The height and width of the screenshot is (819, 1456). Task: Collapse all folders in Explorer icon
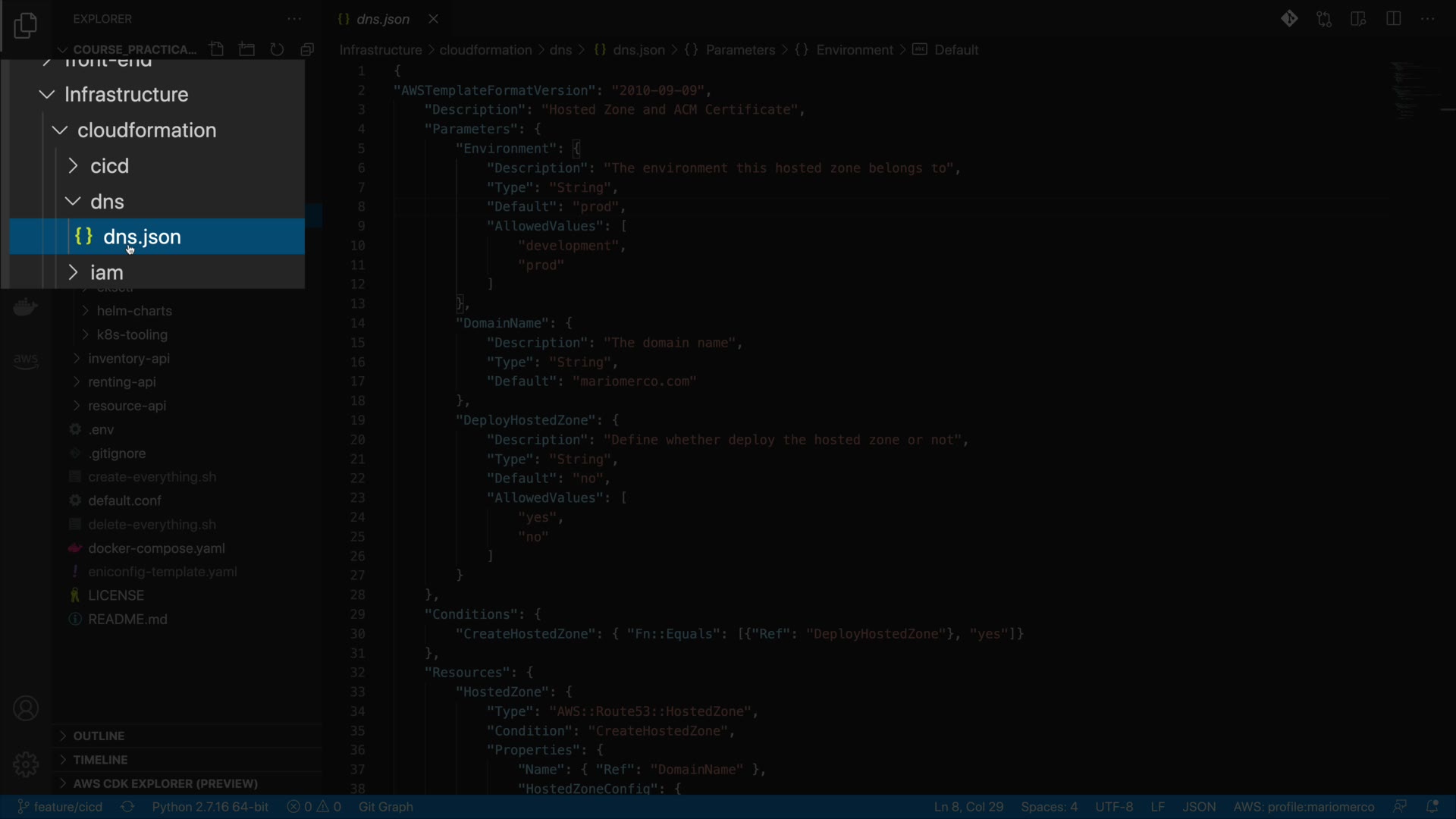pyautogui.click(x=307, y=50)
